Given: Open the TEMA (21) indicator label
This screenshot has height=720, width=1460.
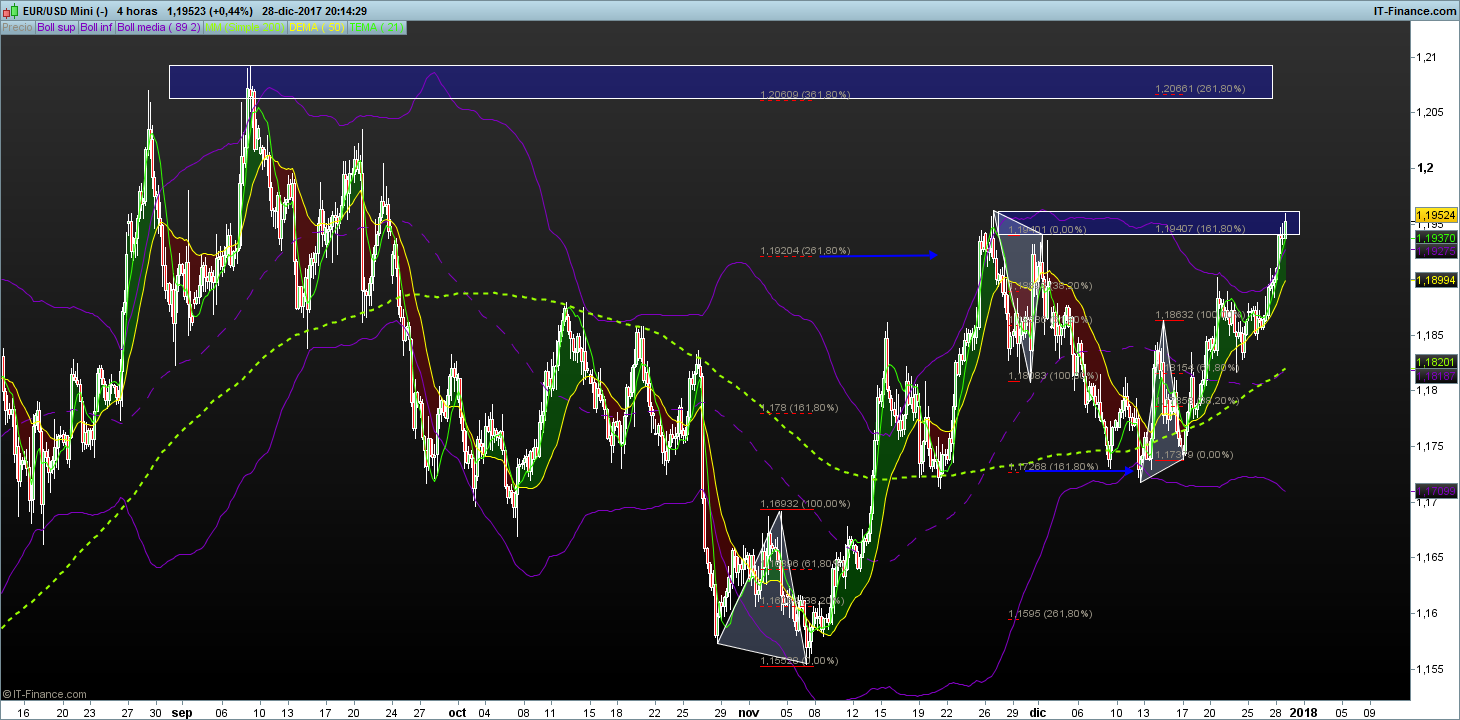Looking at the screenshot, I should coord(377,27).
